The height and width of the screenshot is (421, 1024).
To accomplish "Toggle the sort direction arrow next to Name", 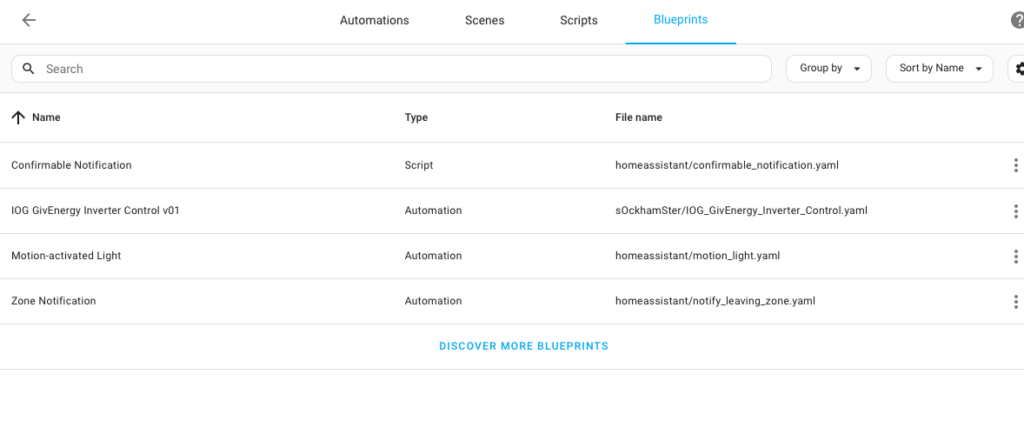I will click(x=18, y=117).
